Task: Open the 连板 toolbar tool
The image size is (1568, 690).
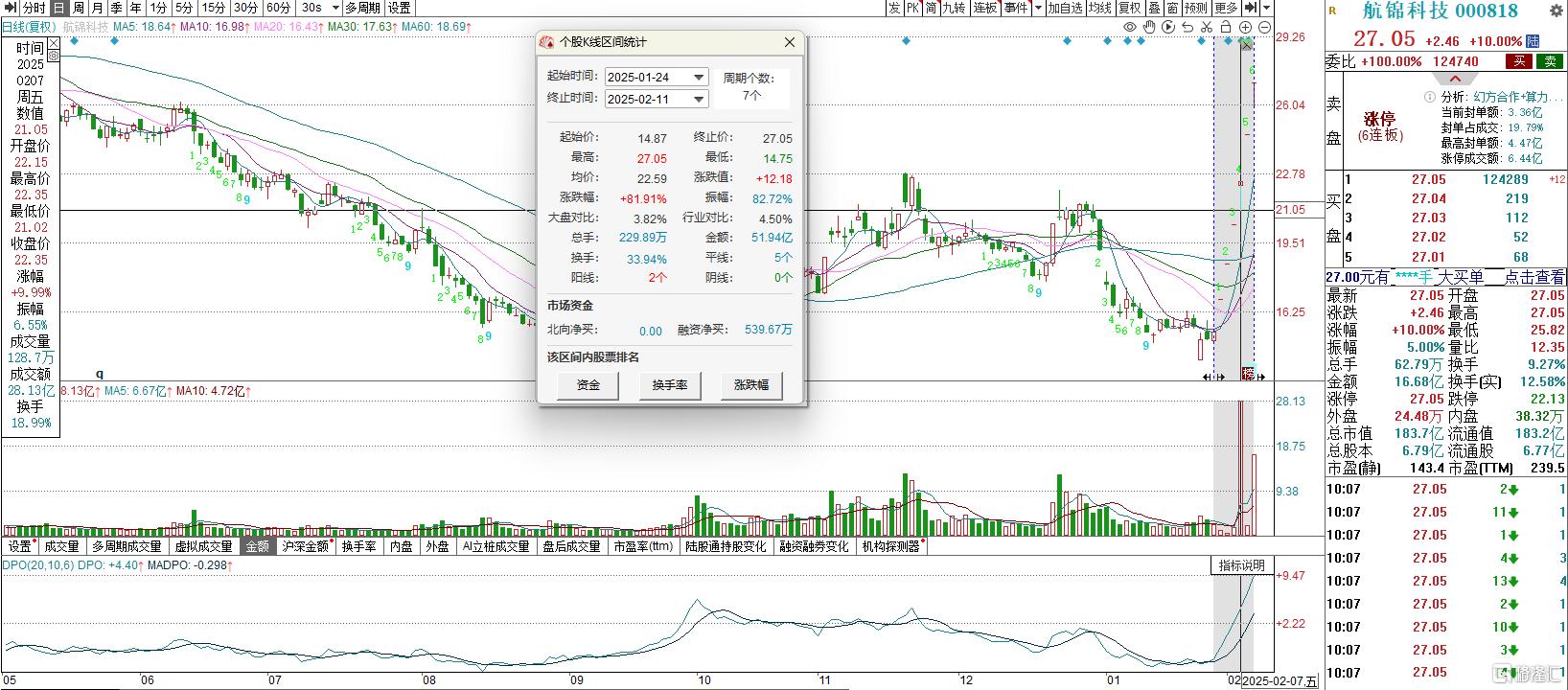Action: (985, 8)
